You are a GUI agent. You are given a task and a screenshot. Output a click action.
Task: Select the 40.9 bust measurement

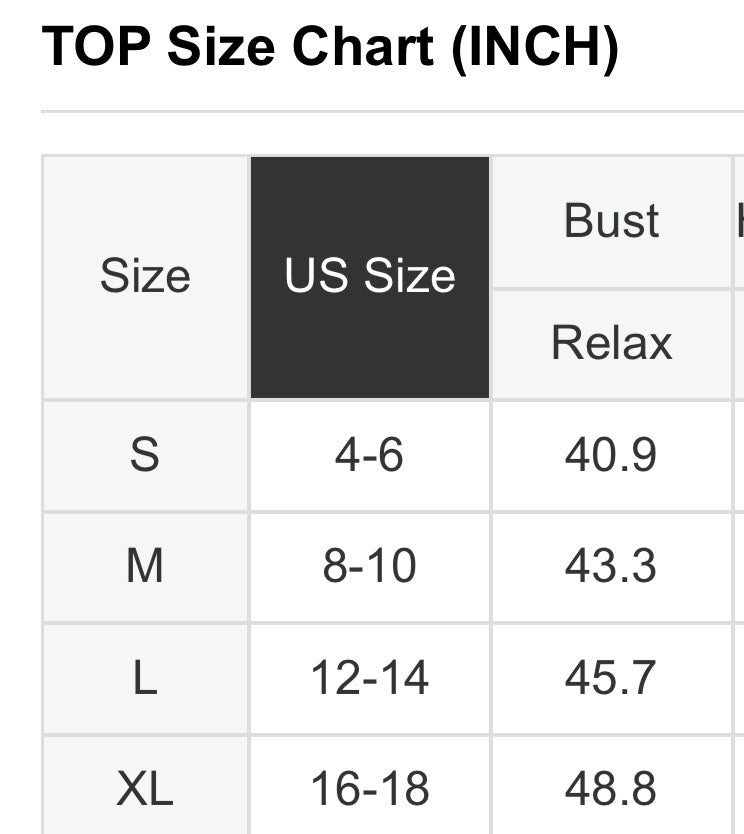611,456
